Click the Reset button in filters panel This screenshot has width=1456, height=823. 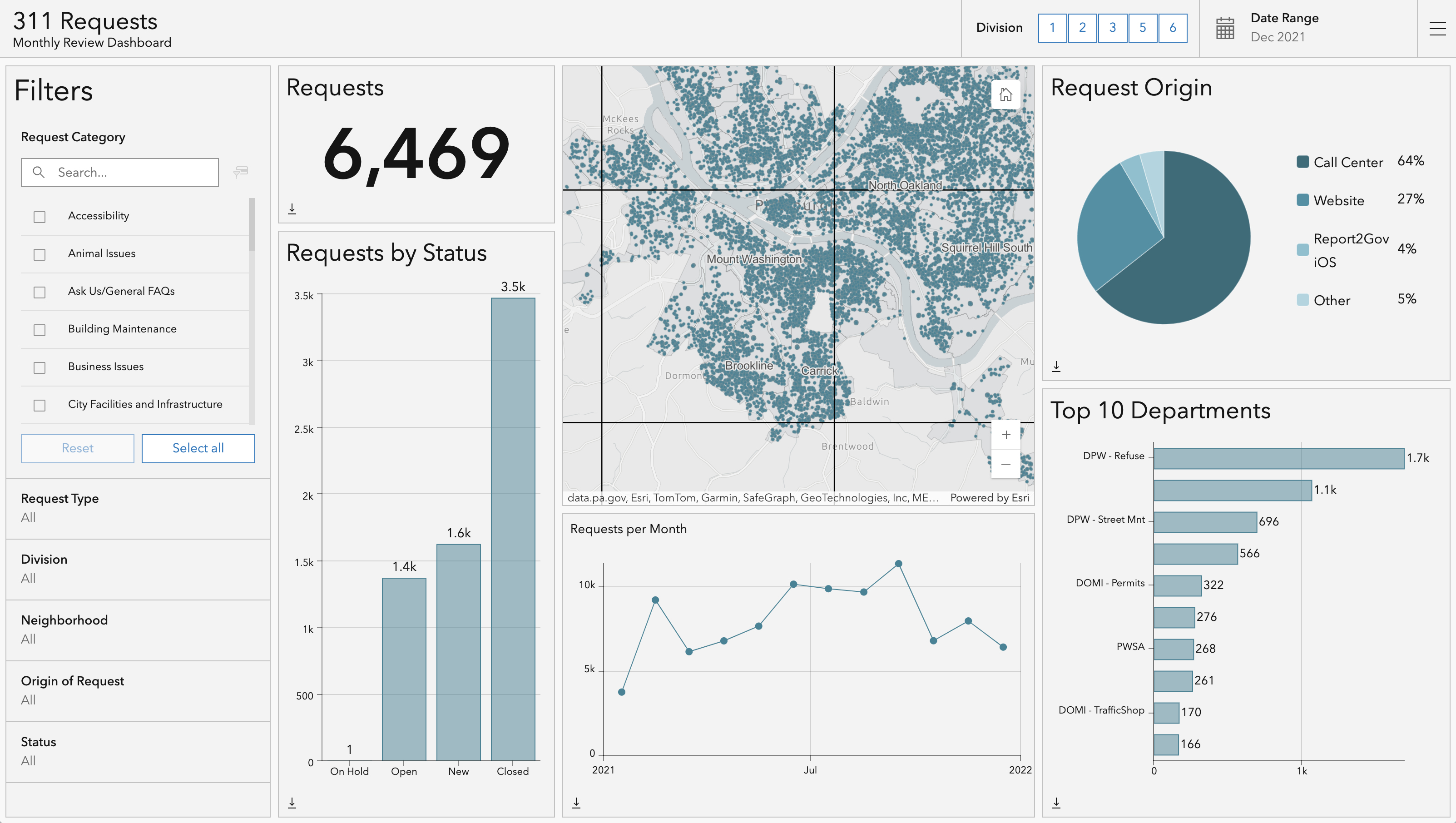click(77, 447)
